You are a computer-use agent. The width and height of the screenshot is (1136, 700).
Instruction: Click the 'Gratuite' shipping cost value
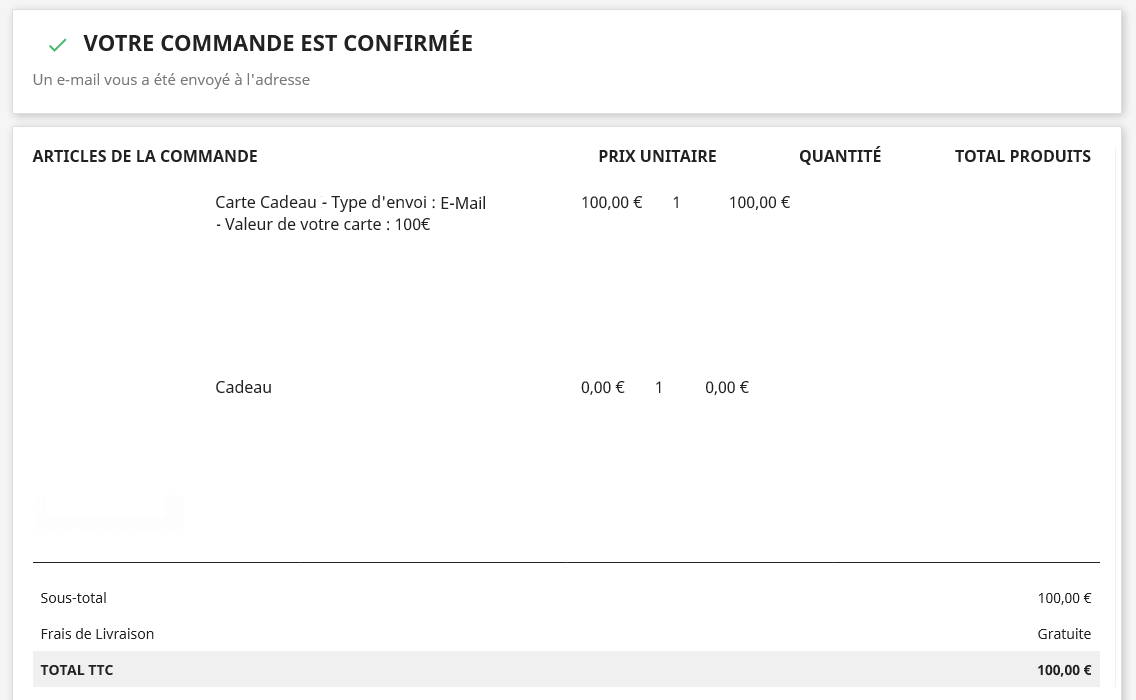[x=1064, y=634]
